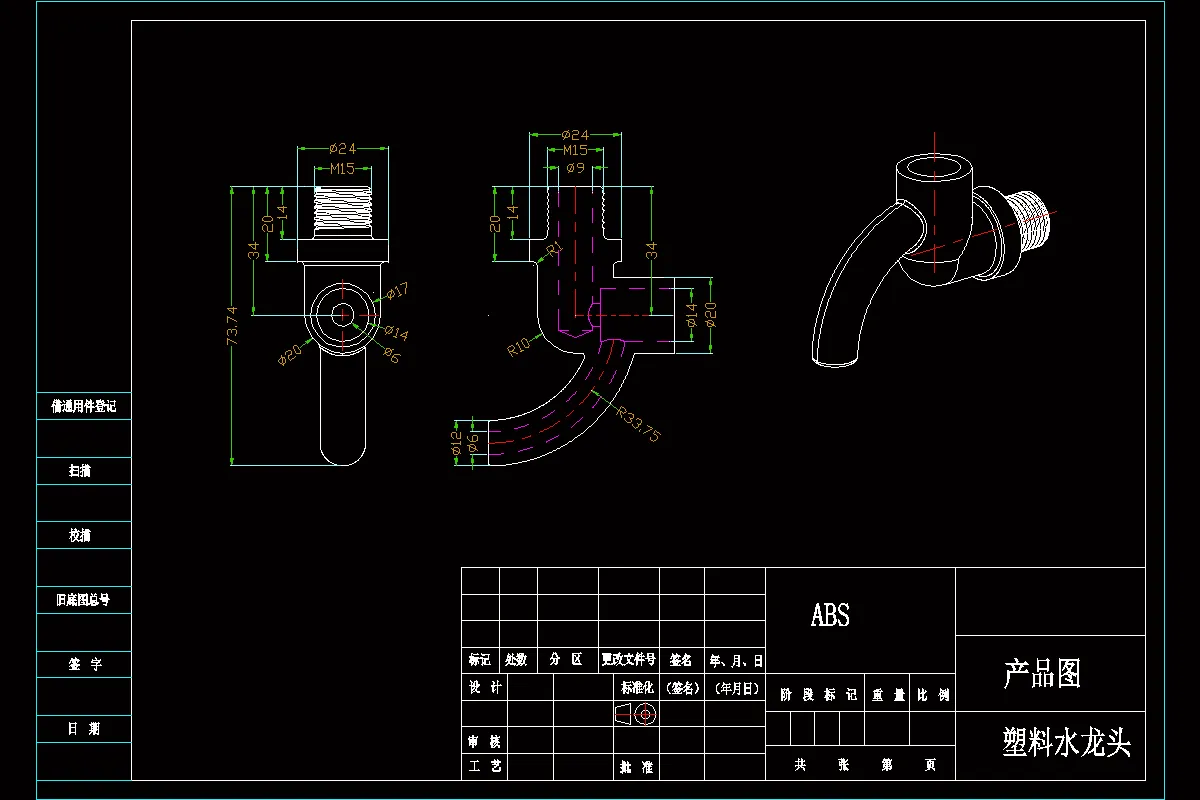
Task: Select the ø24 dimension above the section view
Action: pyautogui.click(x=575, y=134)
